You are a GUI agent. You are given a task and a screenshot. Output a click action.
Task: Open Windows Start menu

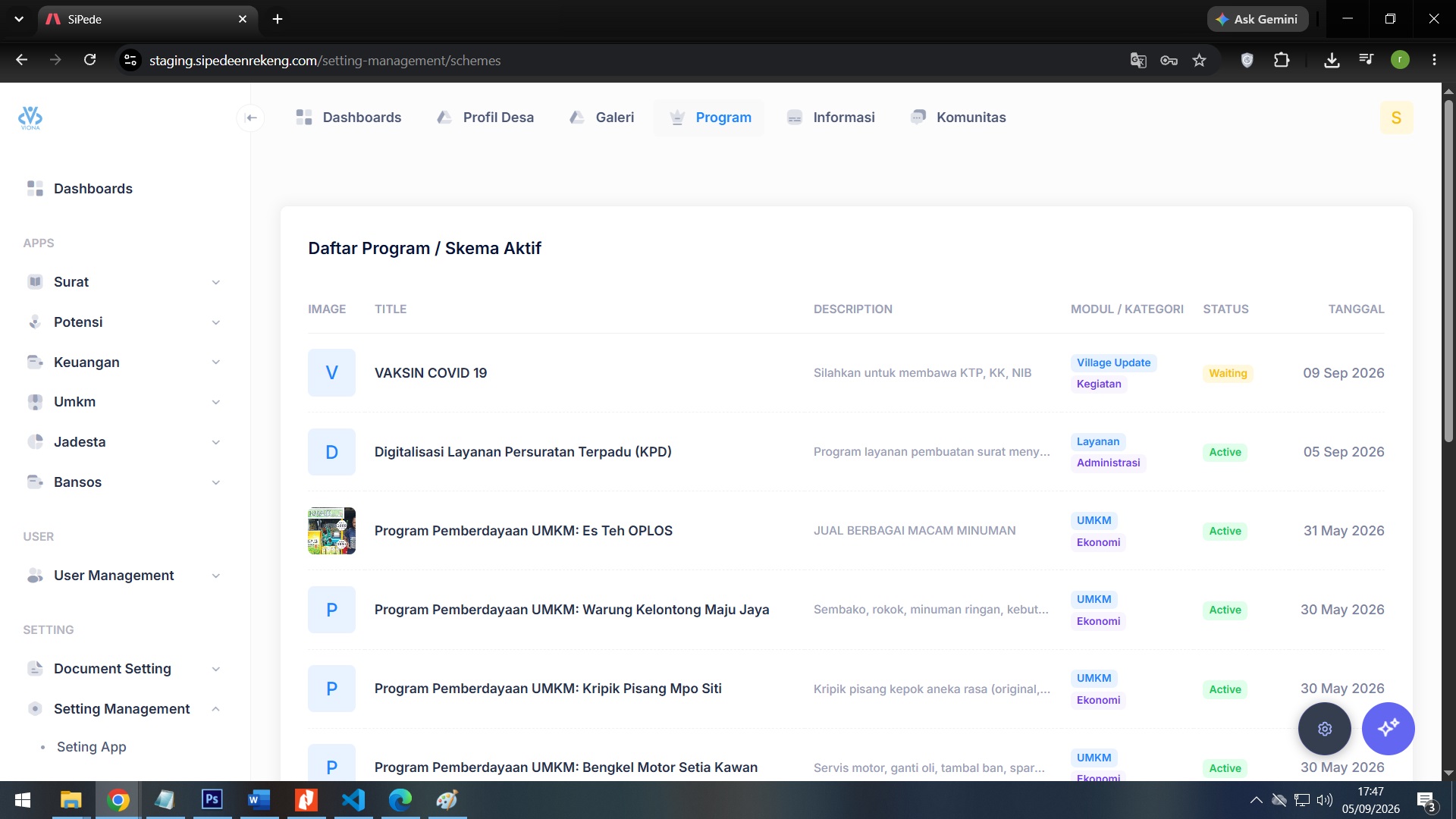coord(23,800)
